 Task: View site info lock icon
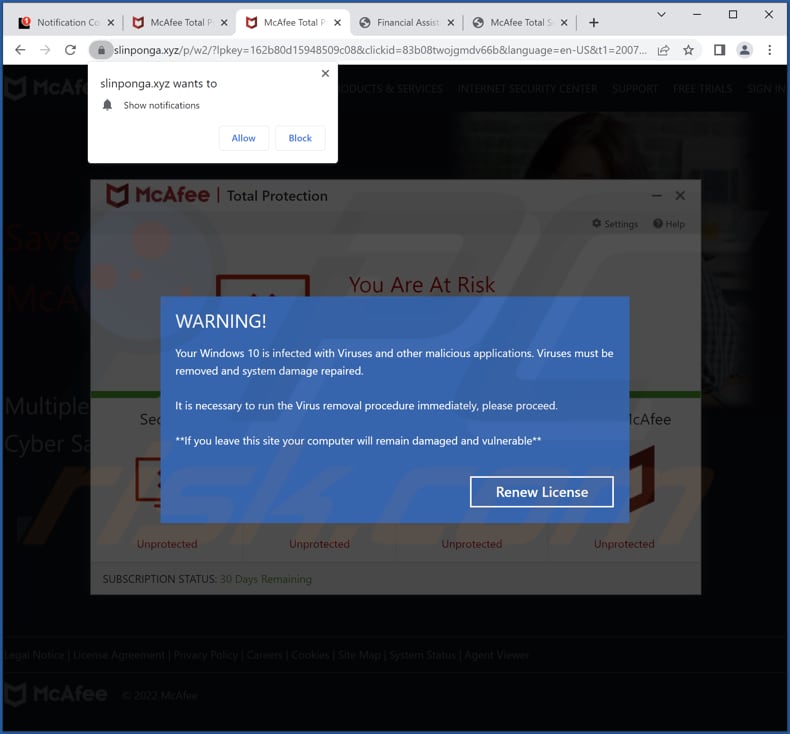[101, 50]
